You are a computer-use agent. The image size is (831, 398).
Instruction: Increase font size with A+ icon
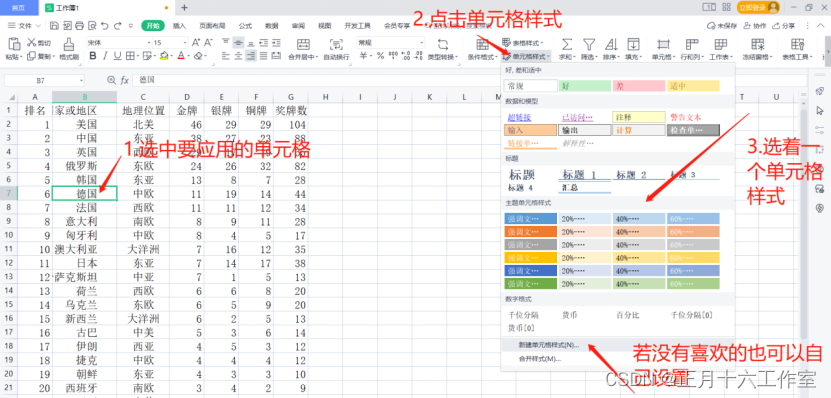(x=195, y=42)
